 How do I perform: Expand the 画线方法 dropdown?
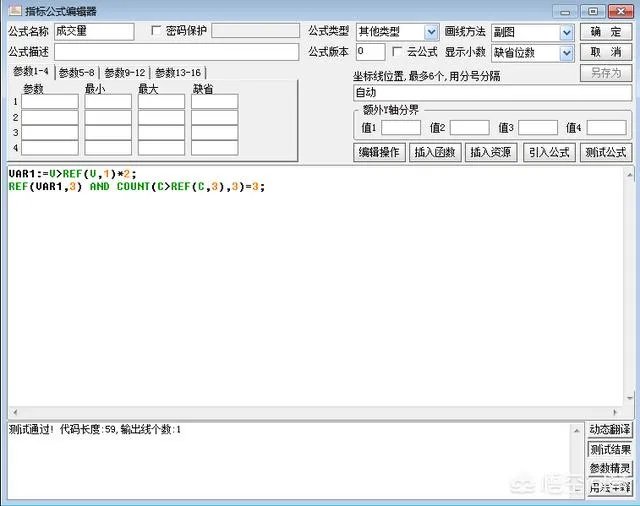pyautogui.click(x=567, y=32)
